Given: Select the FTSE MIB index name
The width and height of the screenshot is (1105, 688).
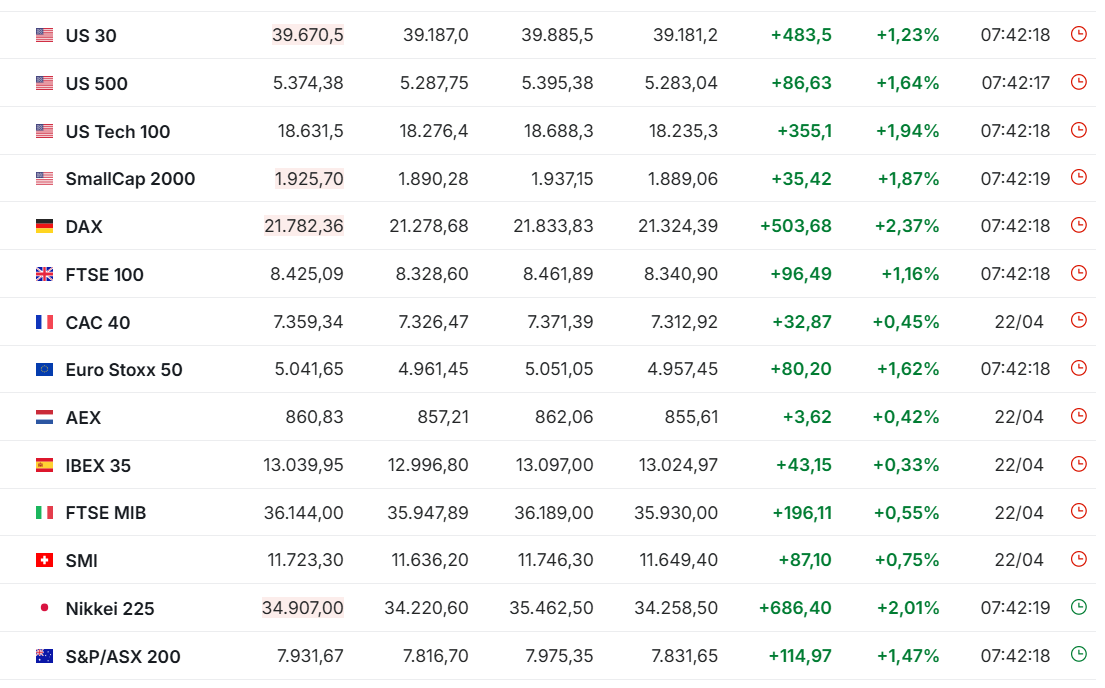Looking at the screenshot, I should coord(106,513).
